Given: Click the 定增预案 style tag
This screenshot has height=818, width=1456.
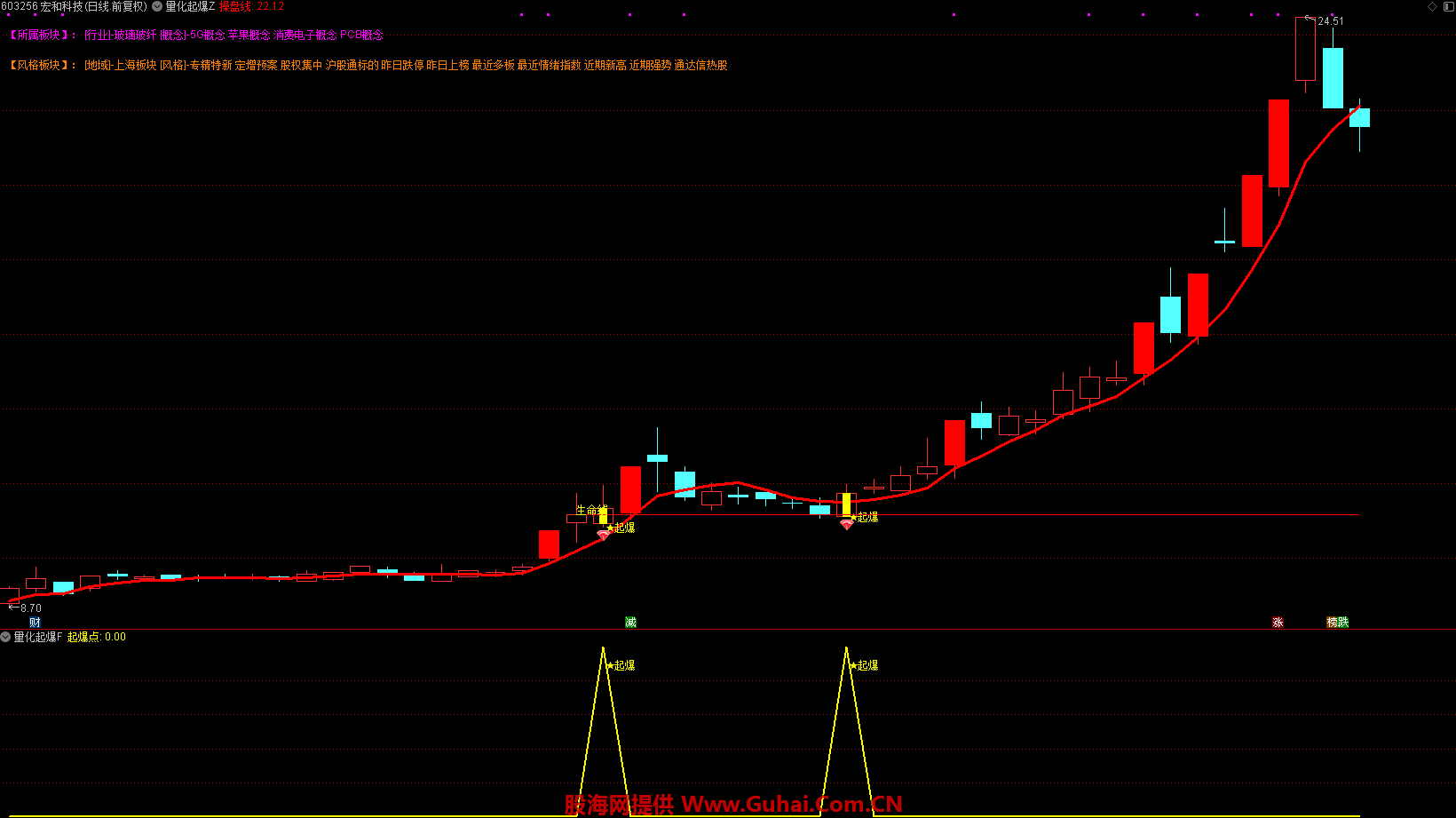Looking at the screenshot, I should pos(256,65).
